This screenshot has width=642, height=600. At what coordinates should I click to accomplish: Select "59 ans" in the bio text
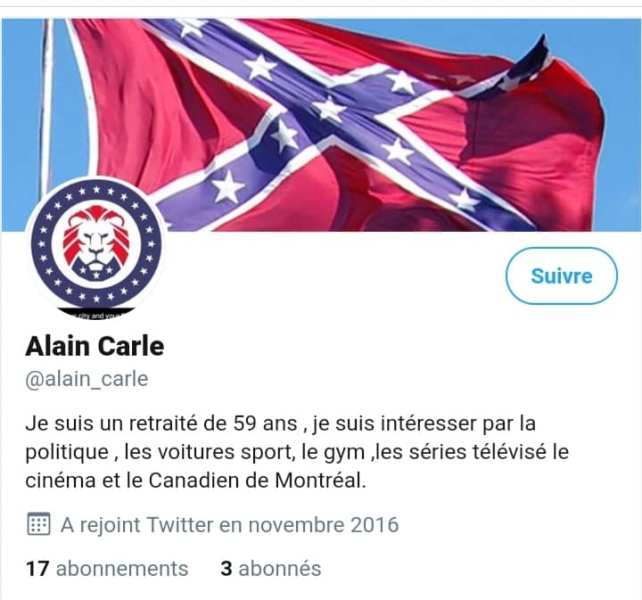[x=266, y=423]
